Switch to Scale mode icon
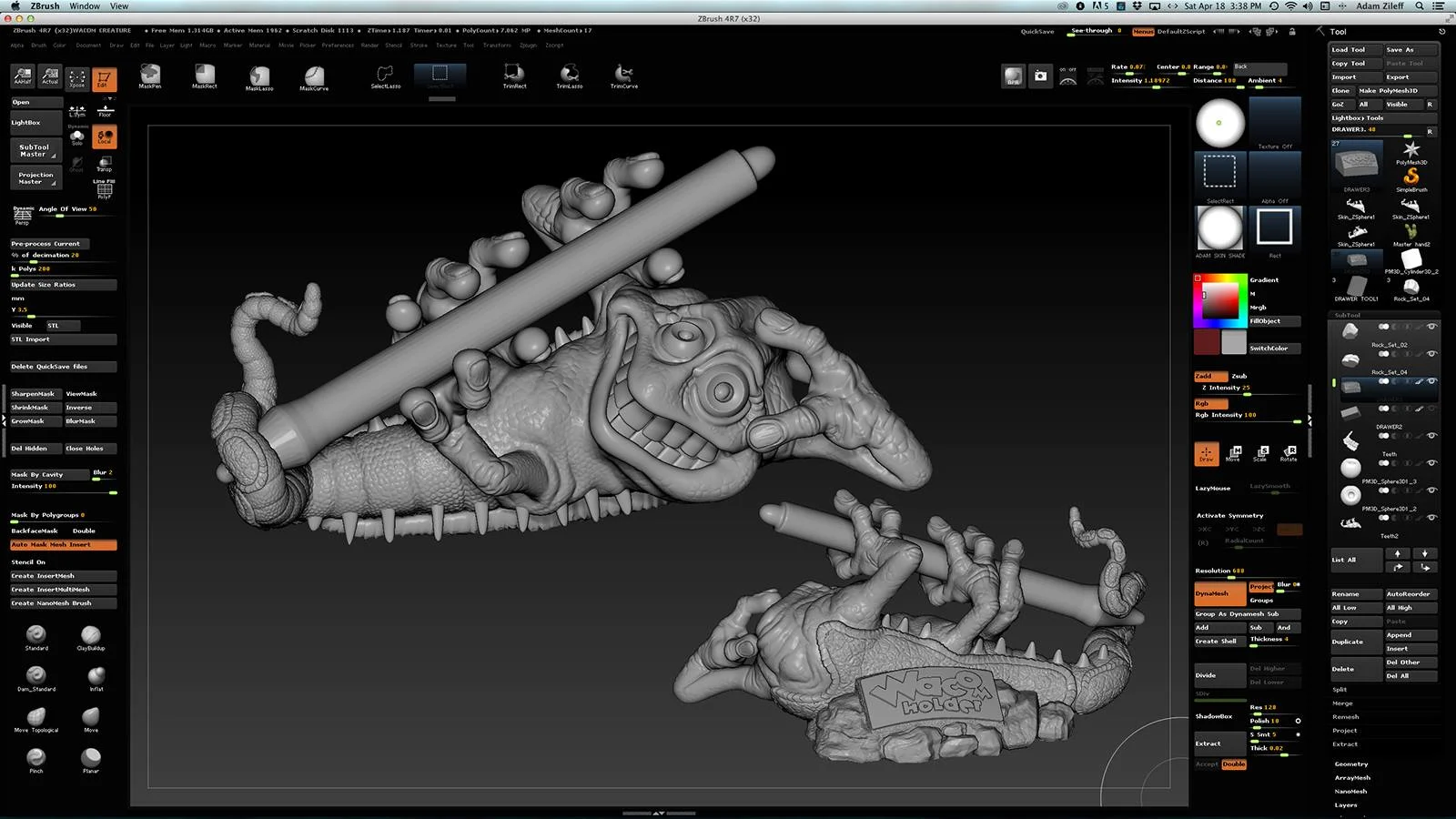Screen dimensions: 1456x819 click(1262, 453)
